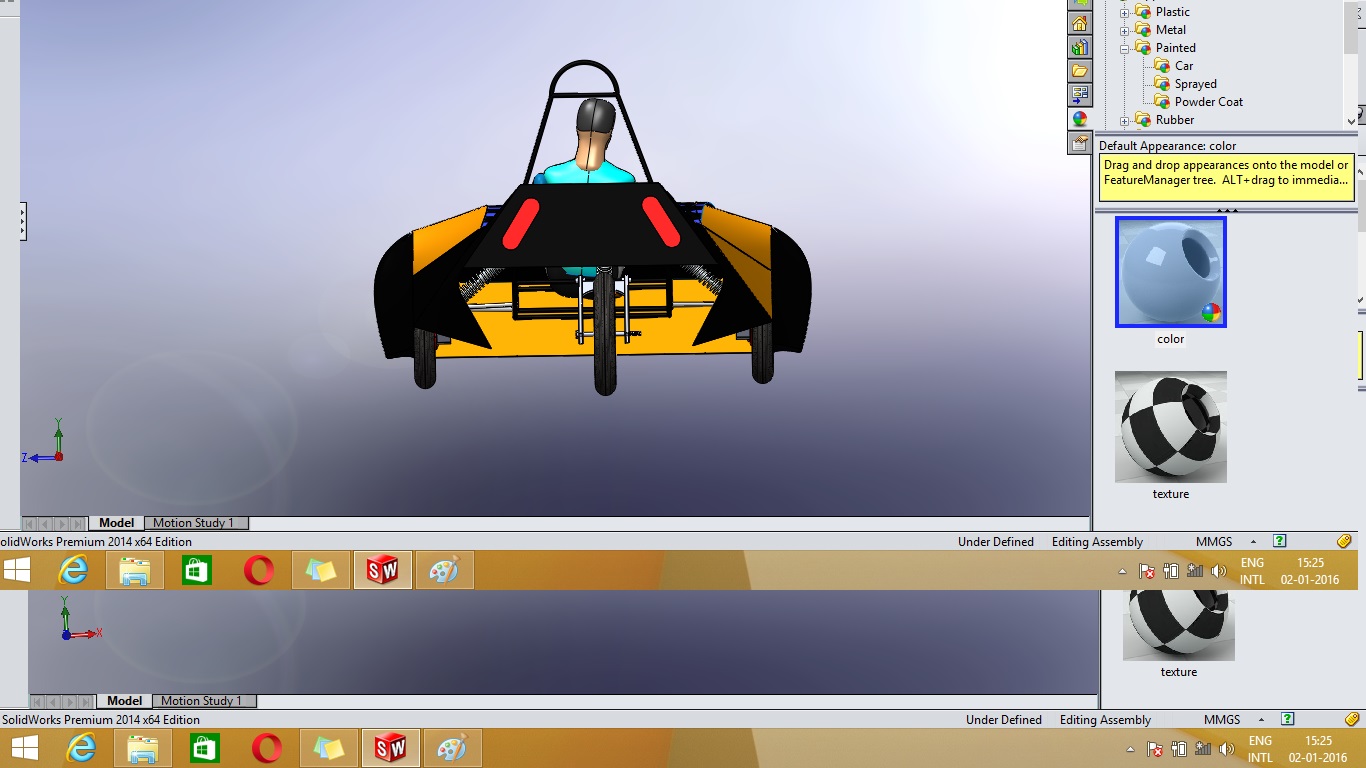This screenshot has width=1366, height=768.
Task: Click the yellow tag icon in upper status bar
Action: (1344, 542)
